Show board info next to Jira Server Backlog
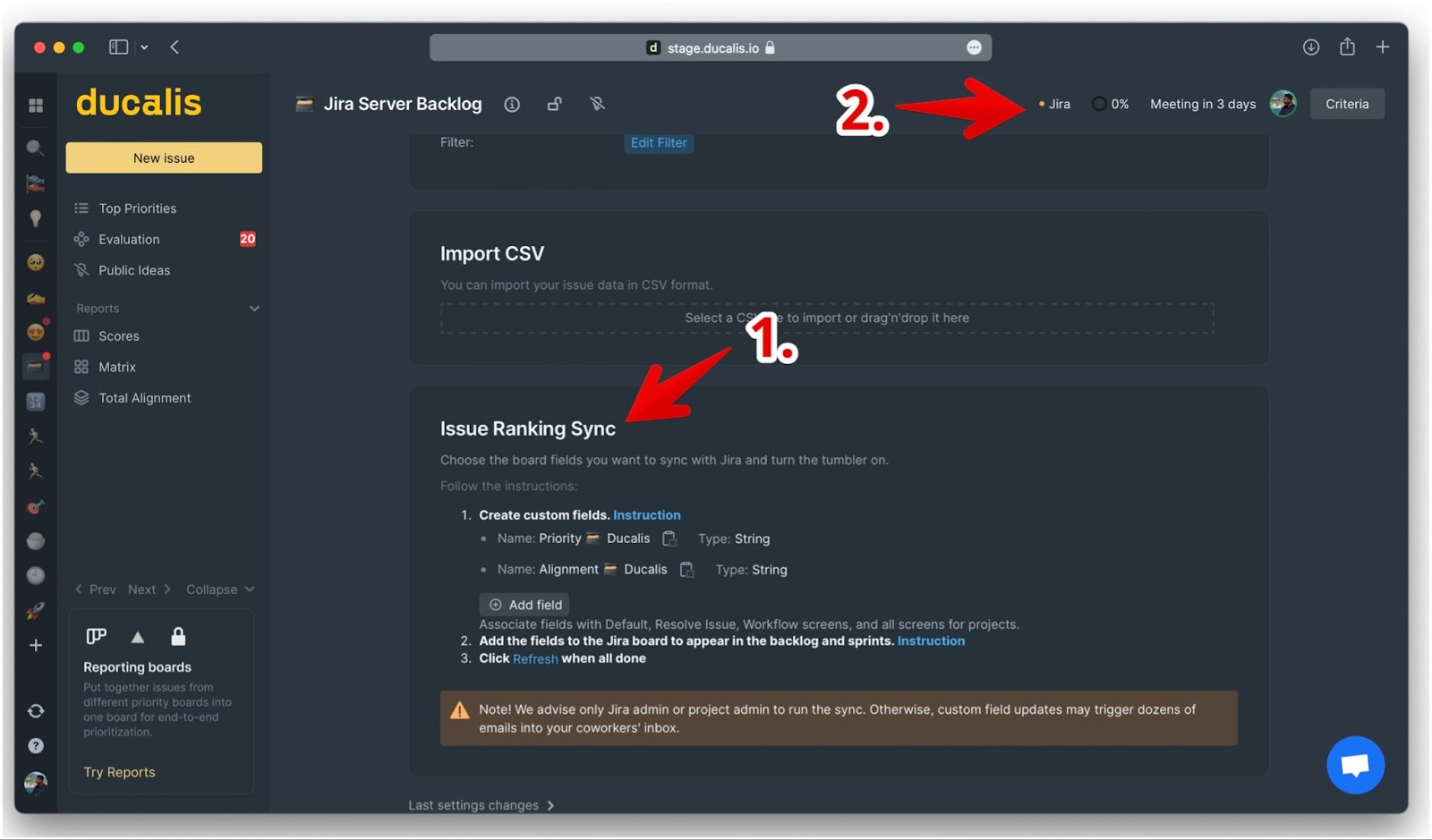 pyautogui.click(x=512, y=105)
